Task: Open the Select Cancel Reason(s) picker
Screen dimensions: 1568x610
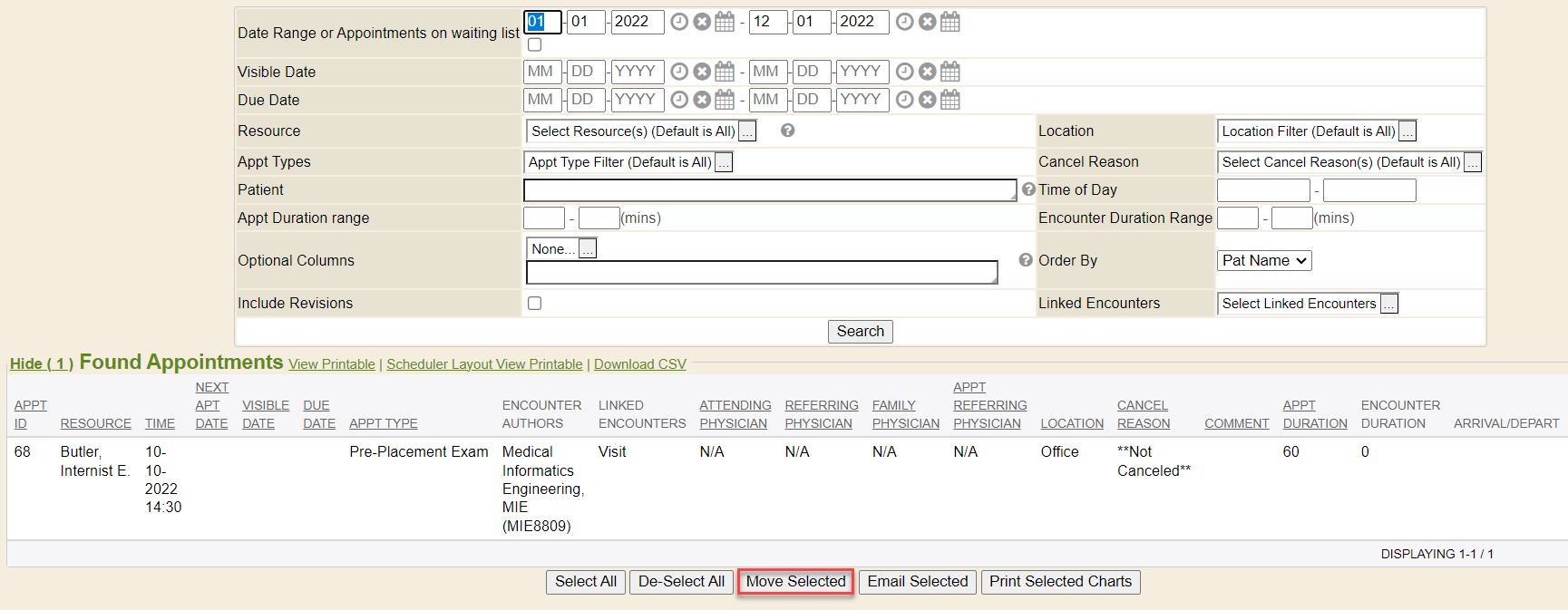Action: [1473, 163]
